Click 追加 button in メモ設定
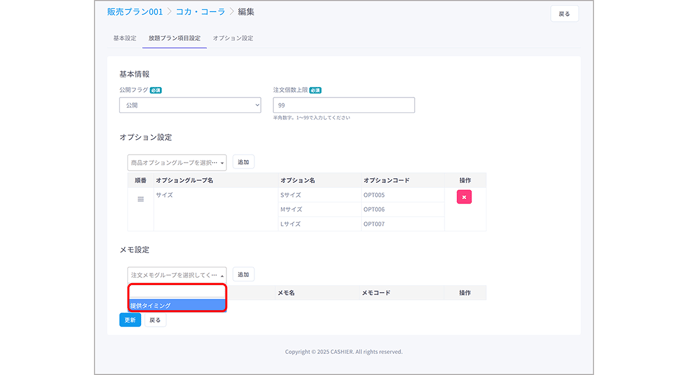This screenshot has width=688, height=375. pos(244,275)
